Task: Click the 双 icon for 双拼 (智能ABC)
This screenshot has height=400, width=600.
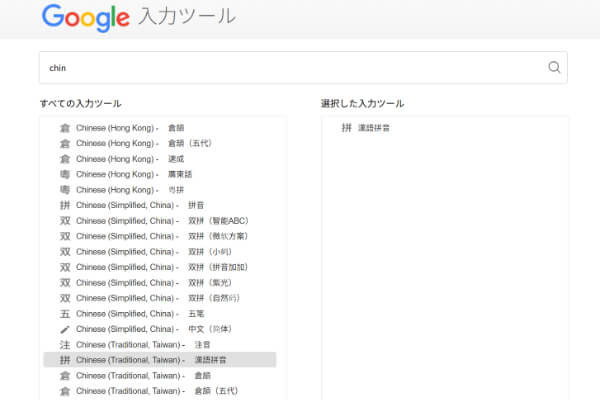Action: click(x=65, y=221)
